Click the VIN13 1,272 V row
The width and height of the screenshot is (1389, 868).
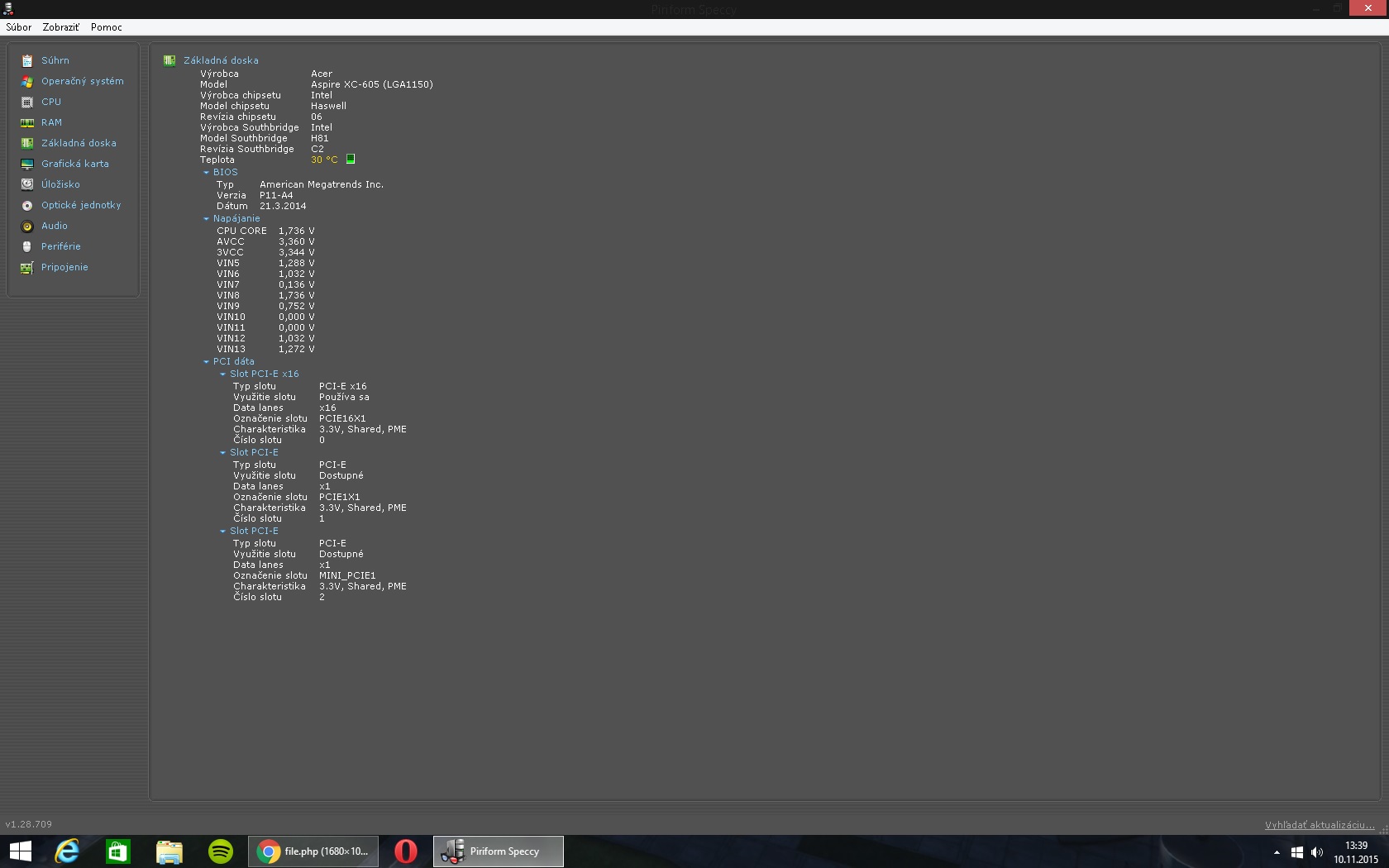(265, 349)
